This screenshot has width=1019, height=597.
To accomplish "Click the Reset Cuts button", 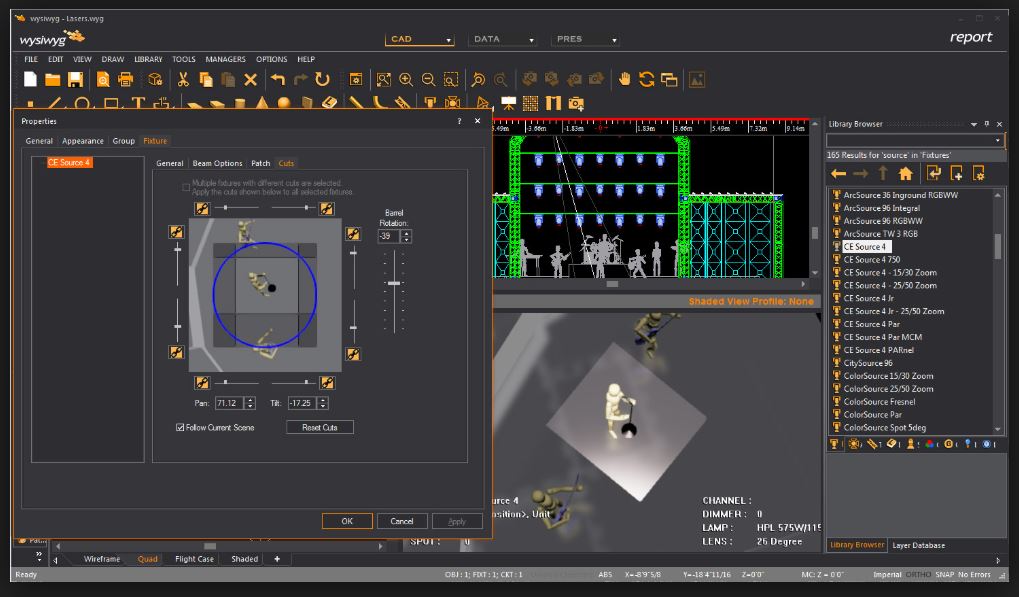I will (x=320, y=427).
